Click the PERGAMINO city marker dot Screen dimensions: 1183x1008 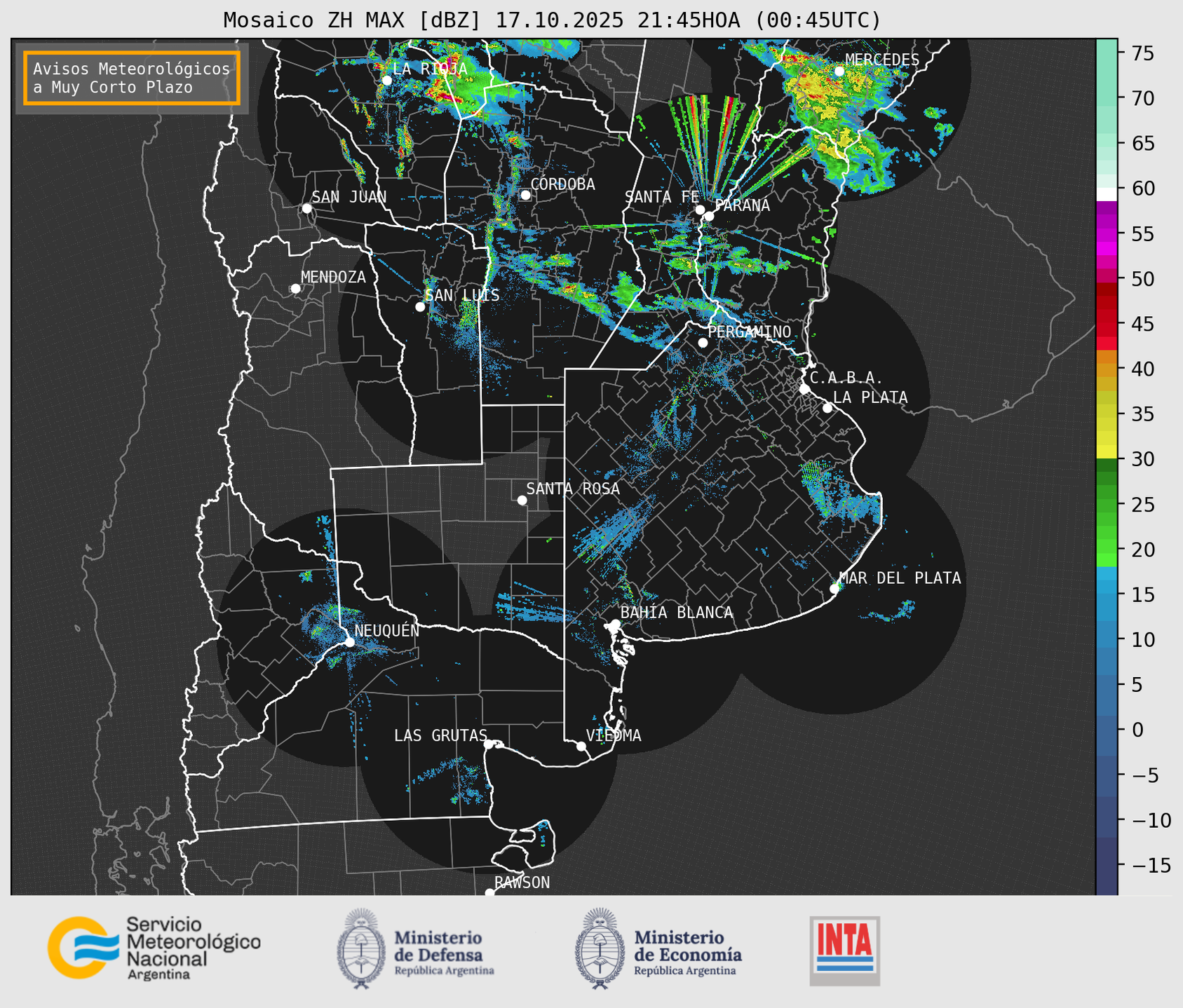(x=703, y=343)
